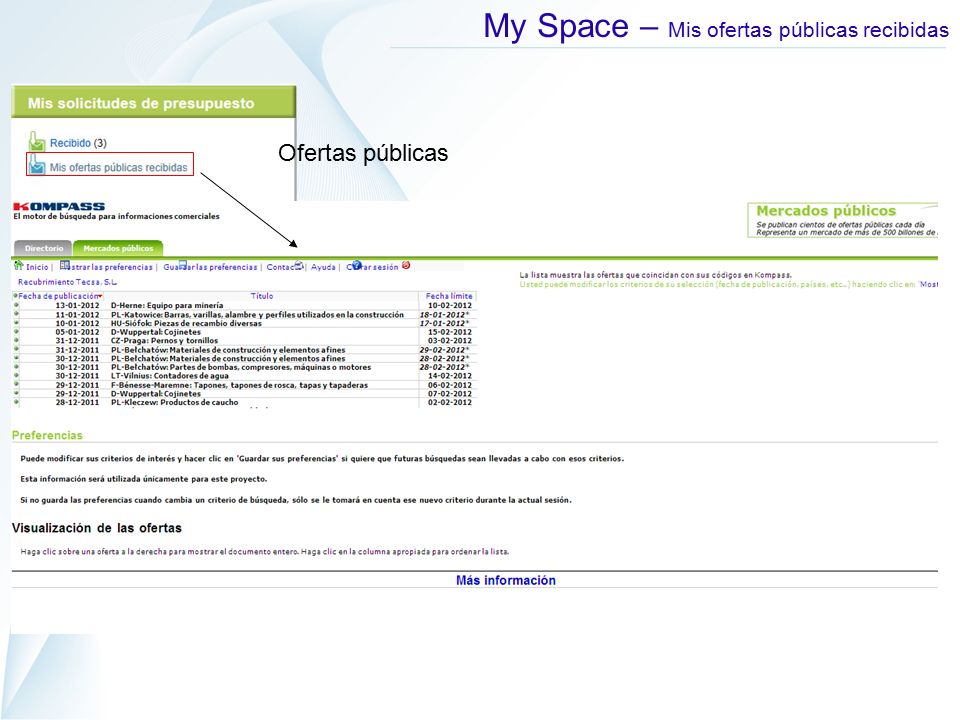Click Visualización de las ofertas heading

click(x=97, y=528)
